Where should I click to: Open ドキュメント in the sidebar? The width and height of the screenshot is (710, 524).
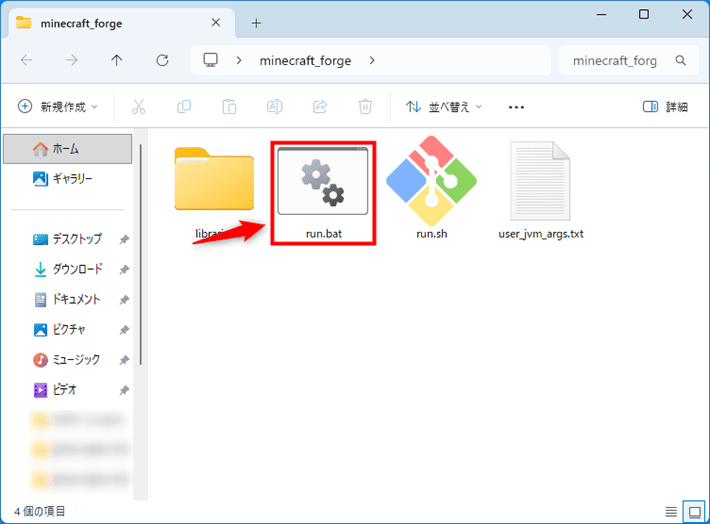pyautogui.click(x=67, y=299)
